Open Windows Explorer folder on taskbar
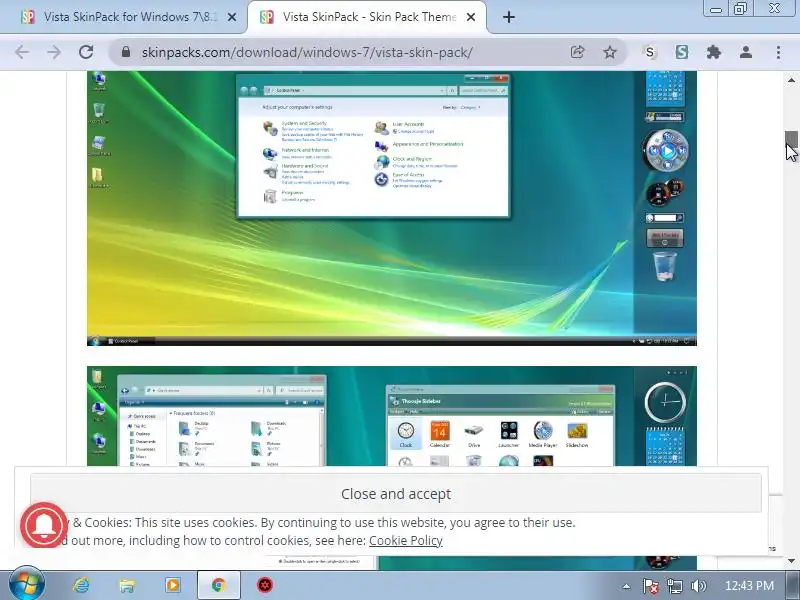Screen dimensions: 800x600 click(x=127, y=585)
